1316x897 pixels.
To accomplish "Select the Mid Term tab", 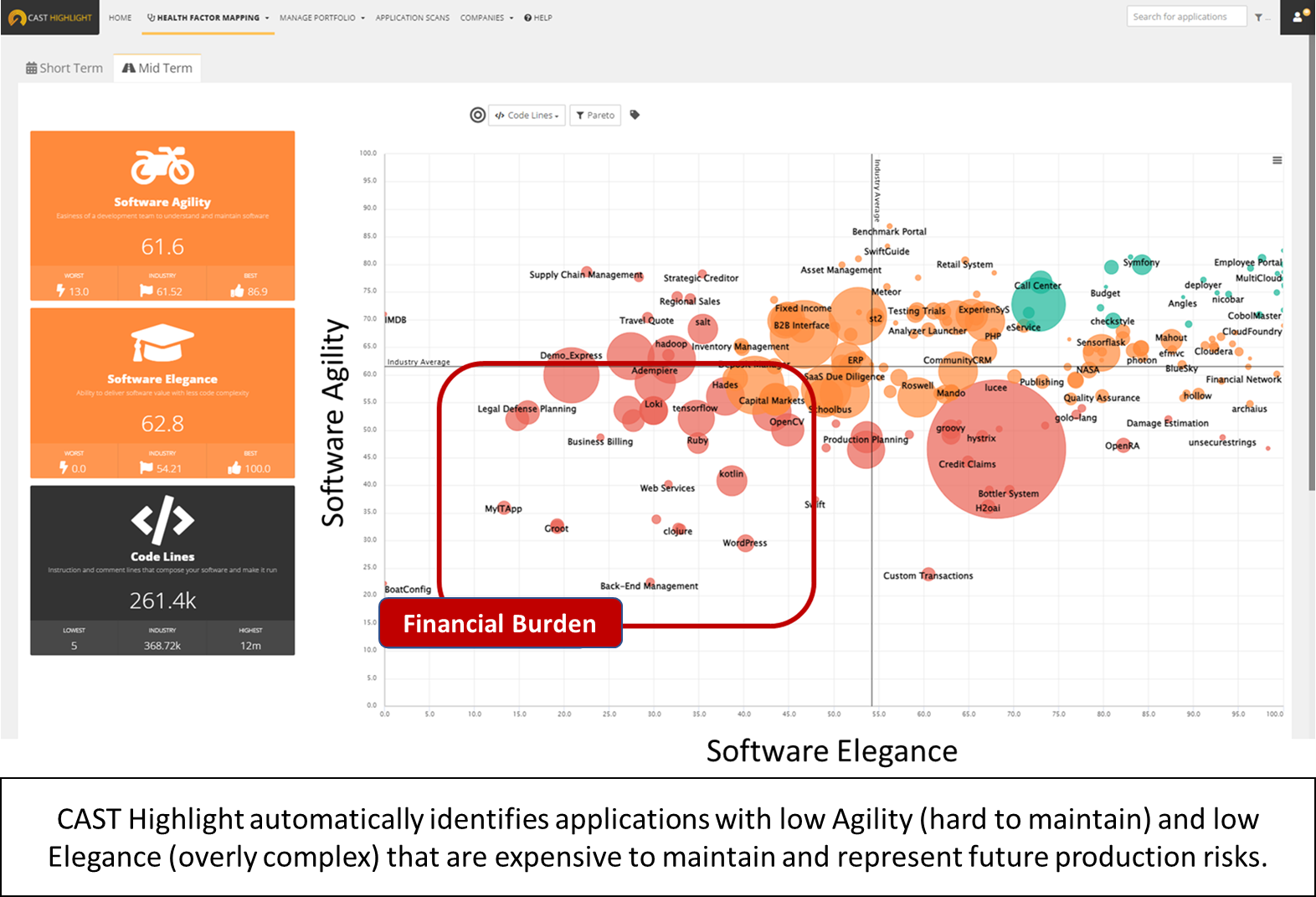I will [157, 68].
